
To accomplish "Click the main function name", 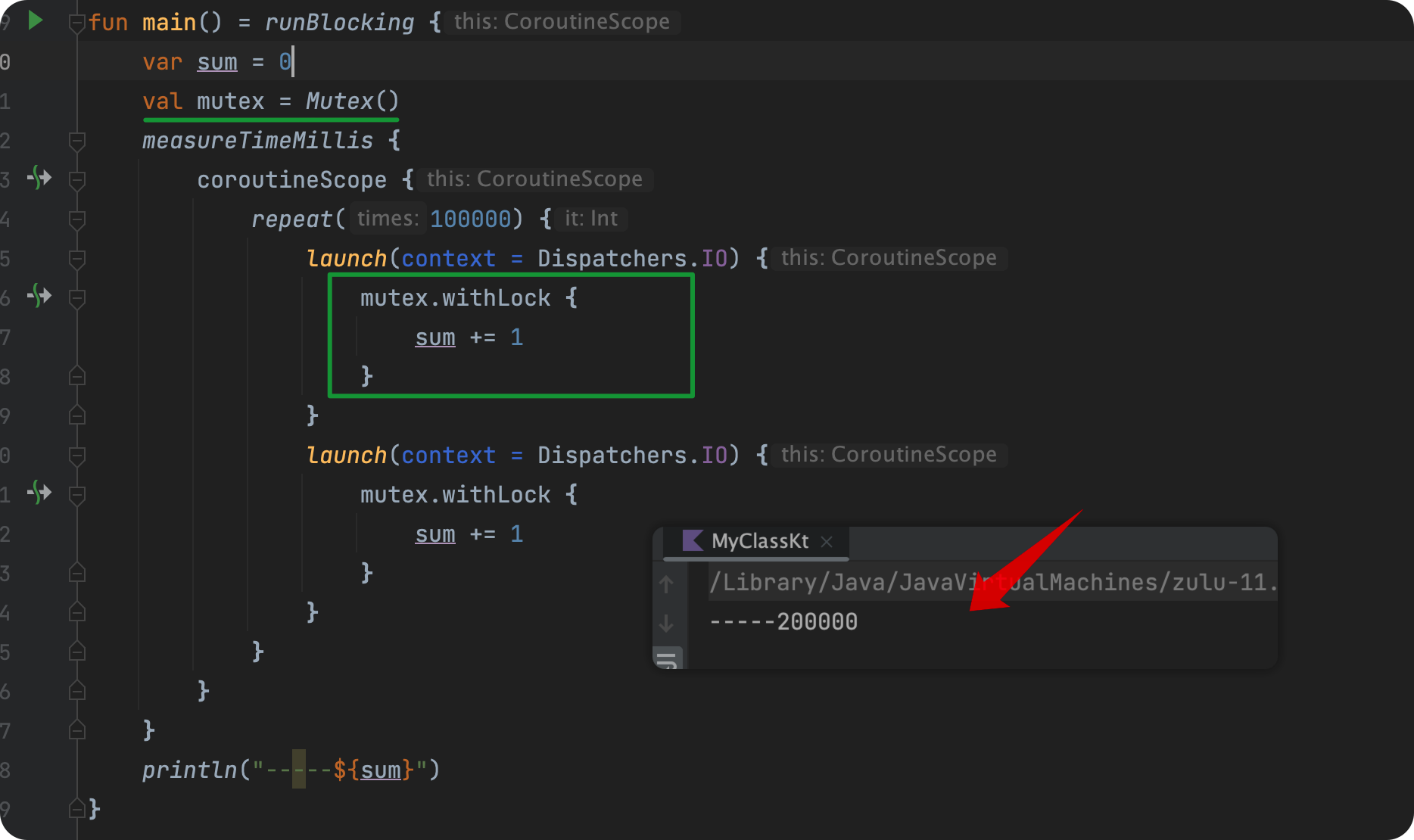I will (170, 22).
